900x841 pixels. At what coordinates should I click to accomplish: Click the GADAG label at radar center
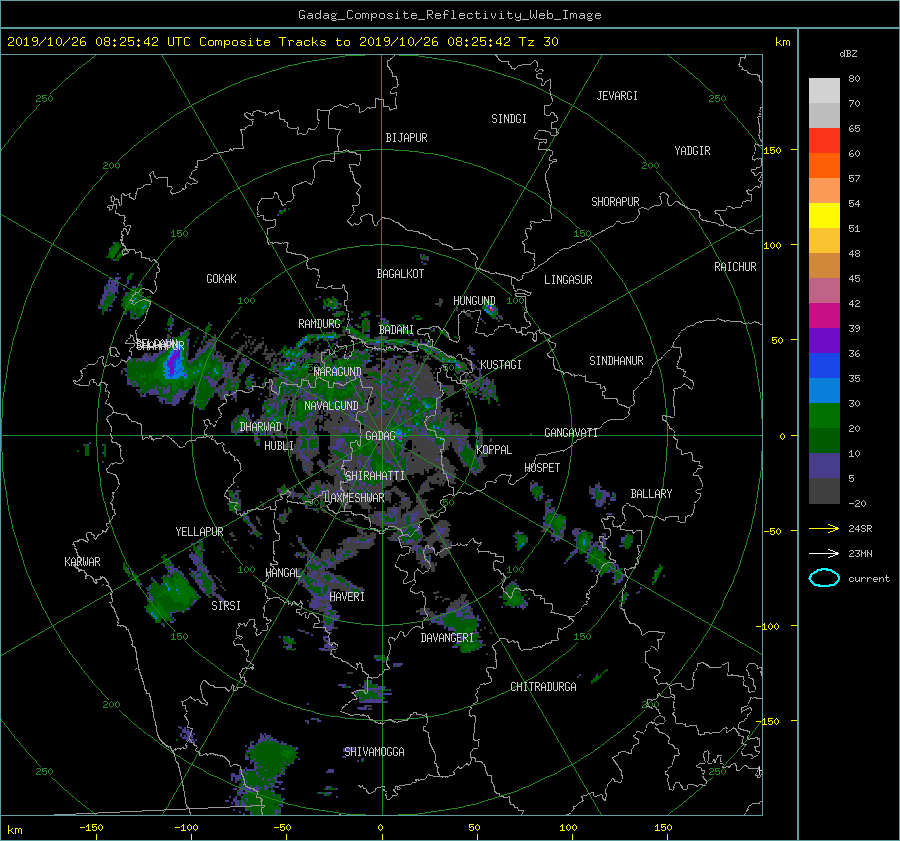coord(381,436)
